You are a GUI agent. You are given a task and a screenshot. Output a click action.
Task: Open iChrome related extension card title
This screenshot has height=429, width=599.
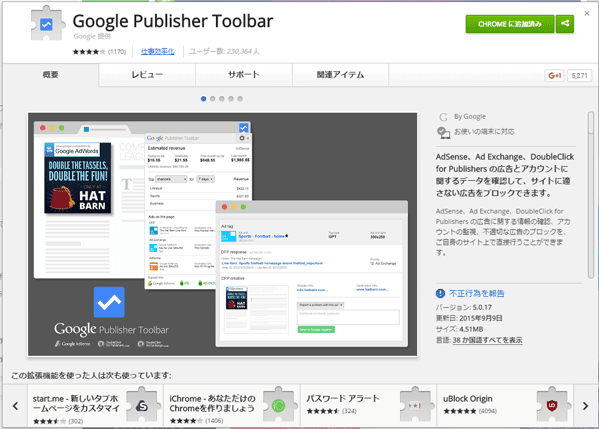[x=212, y=403]
